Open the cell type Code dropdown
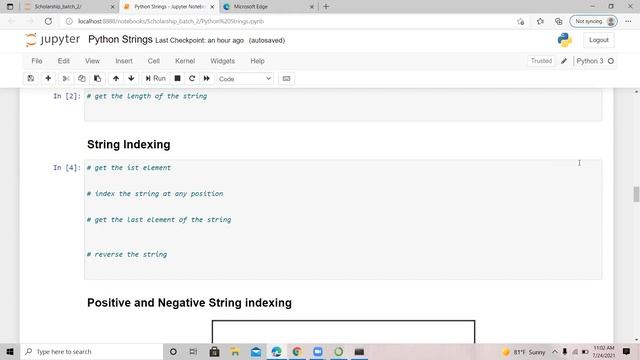 click(245, 79)
